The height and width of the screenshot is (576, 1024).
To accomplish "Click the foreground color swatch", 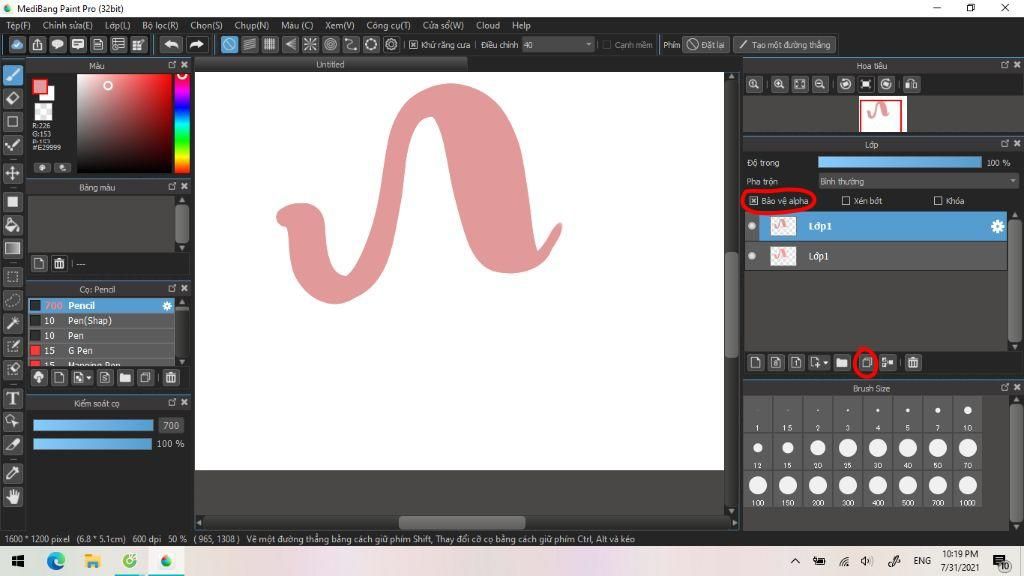I will point(40,87).
